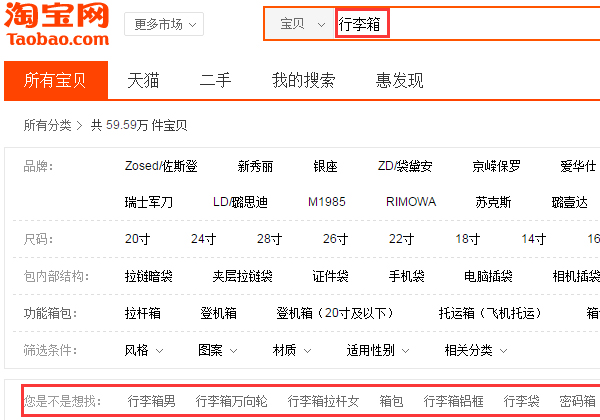
Task: Filter by brand 璐壹达
Action: click(570, 202)
